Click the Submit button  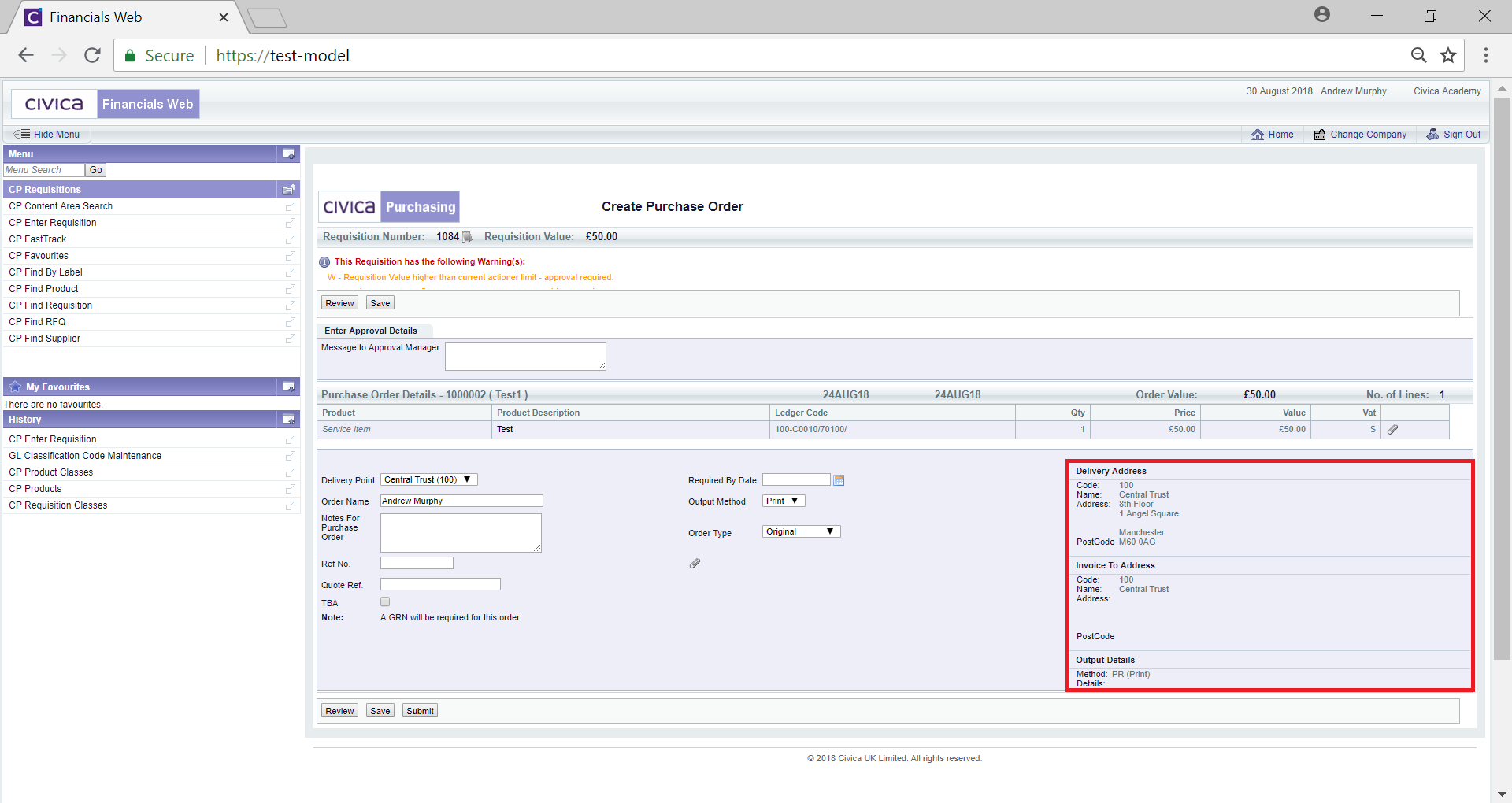(x=420, y=711)
